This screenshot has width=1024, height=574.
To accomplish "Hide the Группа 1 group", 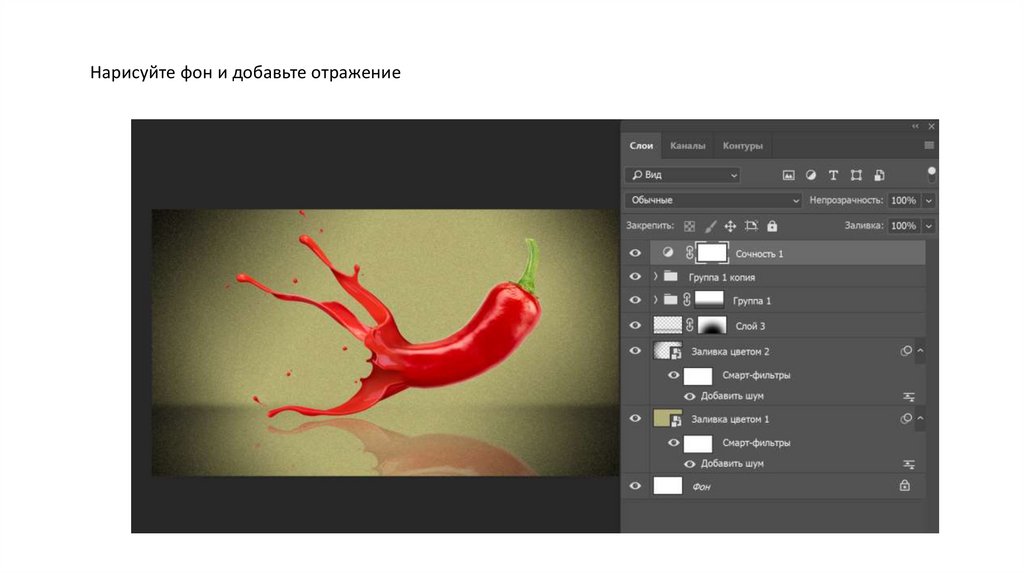I will (635, 300).
